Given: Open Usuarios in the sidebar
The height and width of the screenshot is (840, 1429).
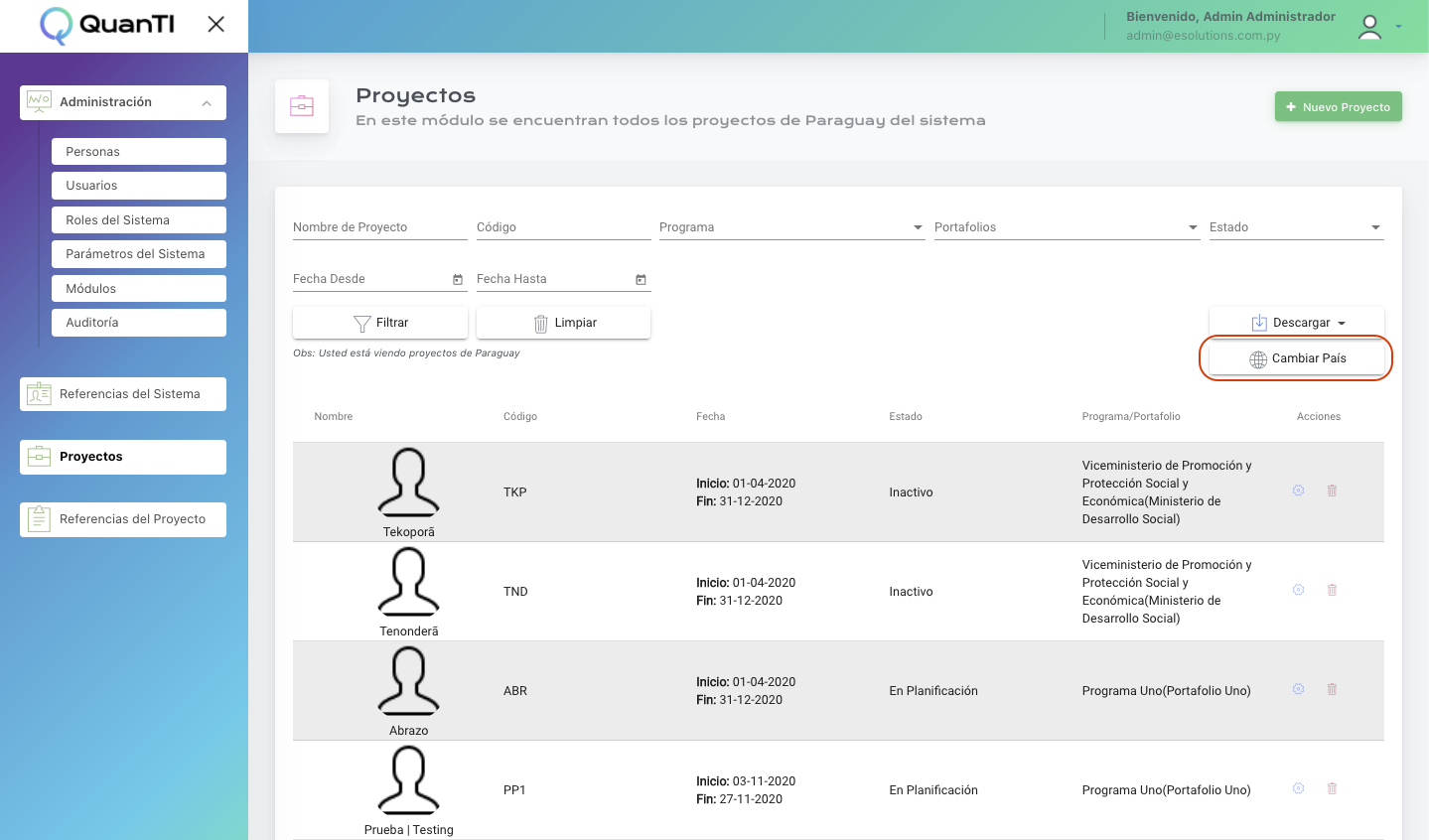Looking at the screenshot, I should tap(139, 186).
